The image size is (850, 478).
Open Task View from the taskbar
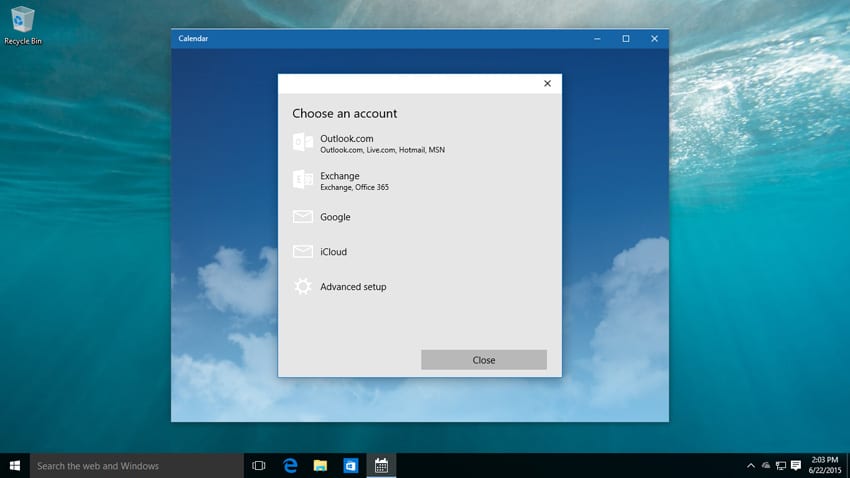click(x=259, y=466)
